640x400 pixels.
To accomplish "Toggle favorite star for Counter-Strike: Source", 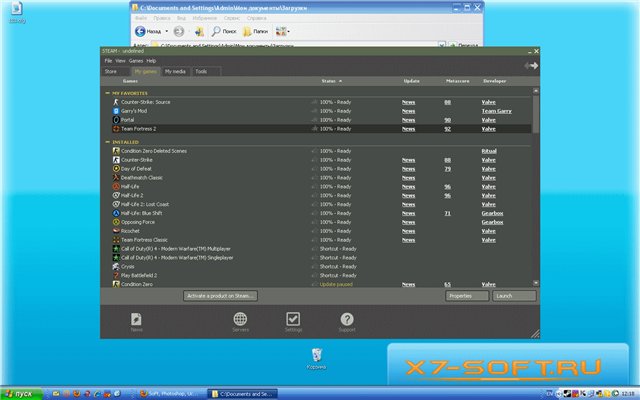I will [x=314, y=102].
